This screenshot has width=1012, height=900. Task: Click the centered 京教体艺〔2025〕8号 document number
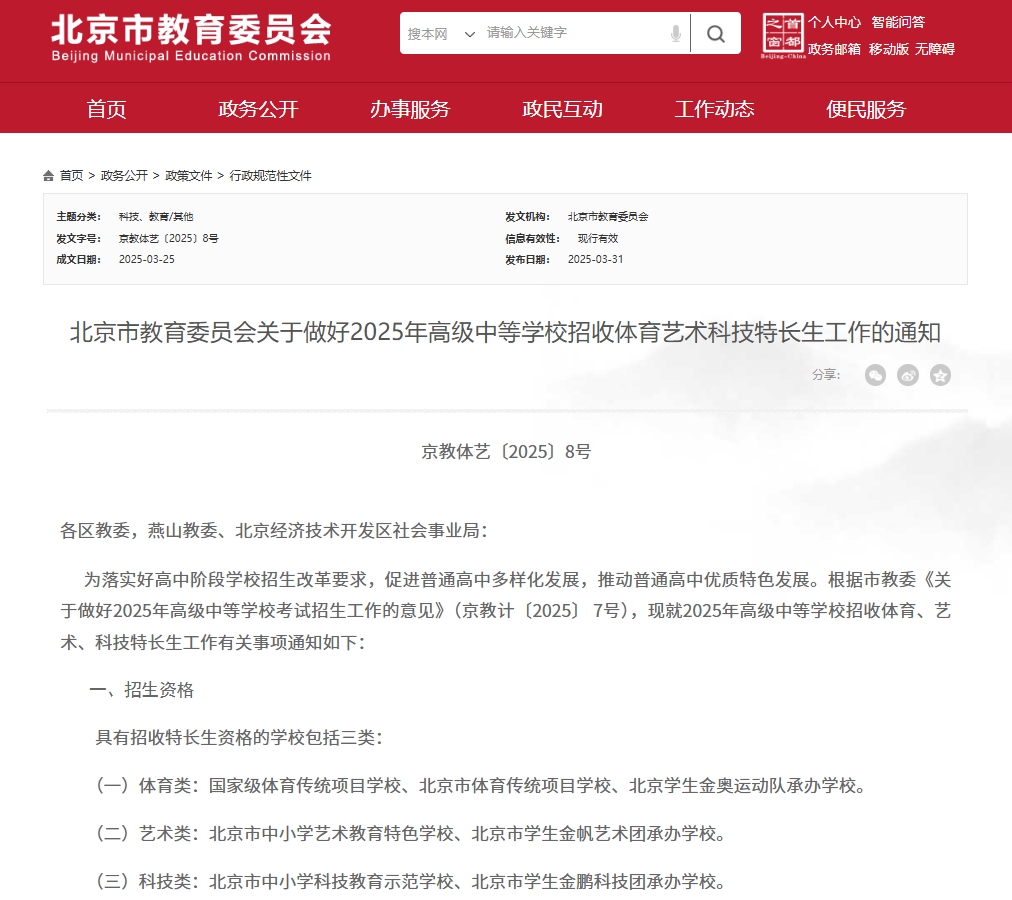pos(506,451)
